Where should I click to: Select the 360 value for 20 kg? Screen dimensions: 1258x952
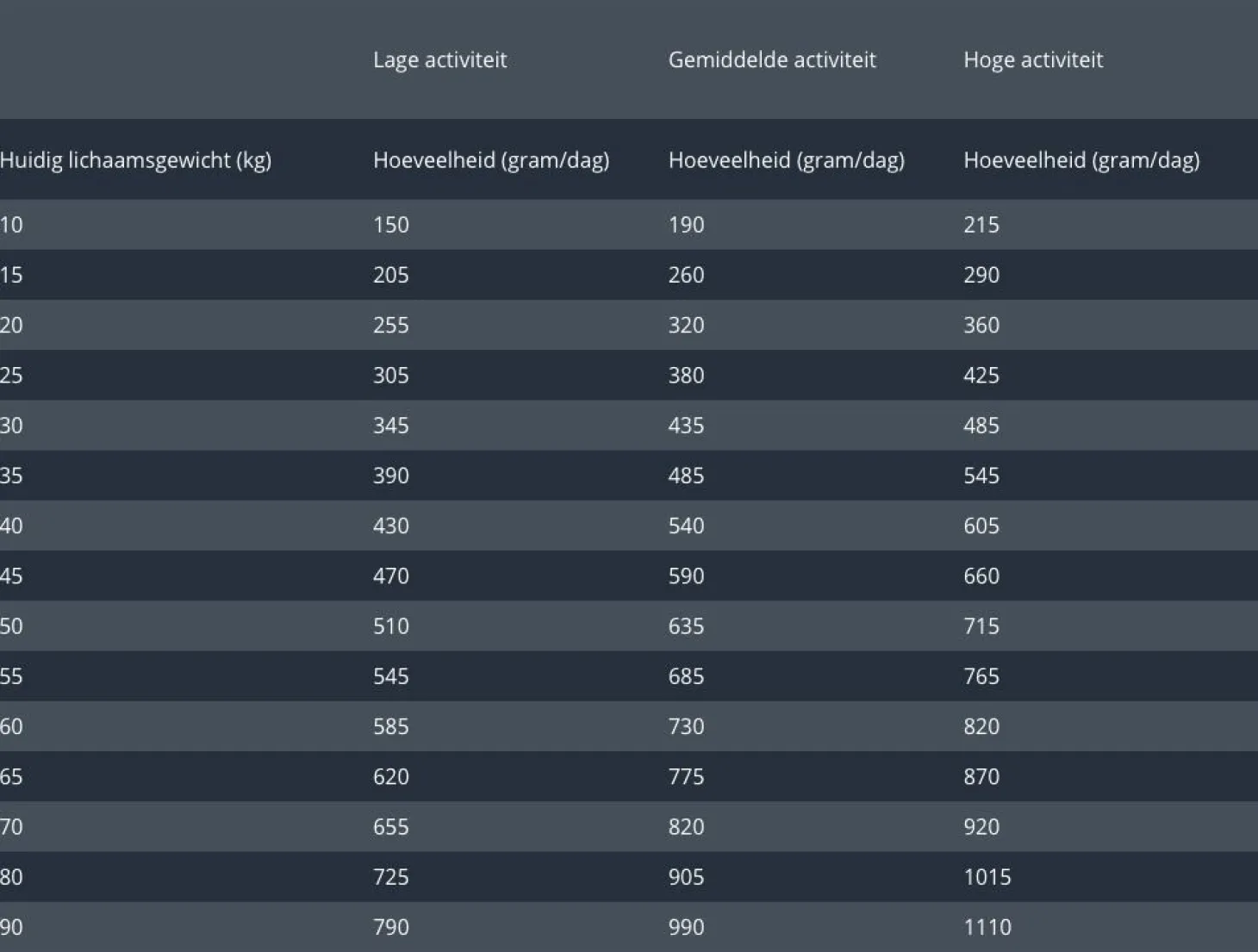(981, 325)
